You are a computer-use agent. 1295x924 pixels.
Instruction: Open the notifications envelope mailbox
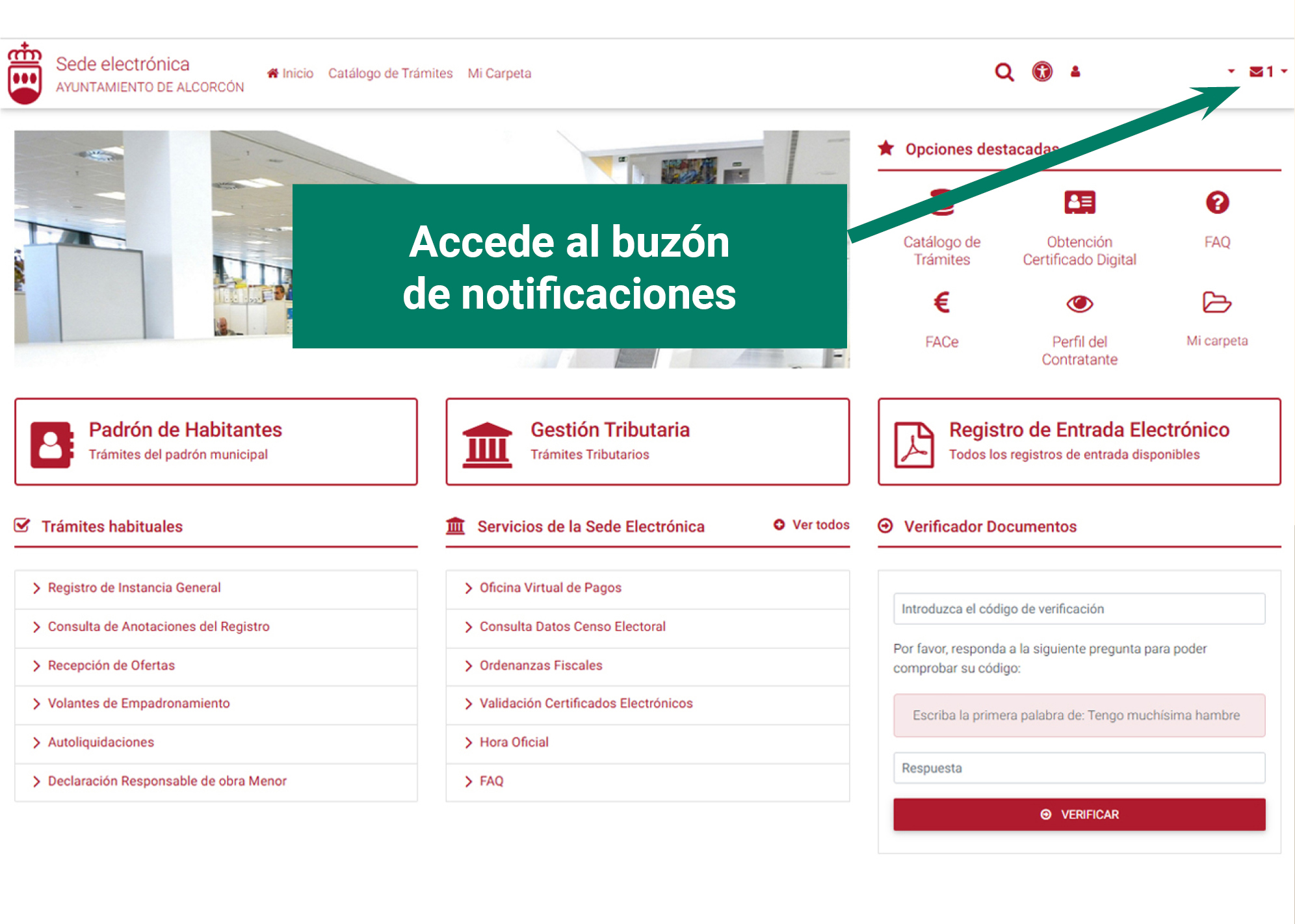(x=1257, y=71)
